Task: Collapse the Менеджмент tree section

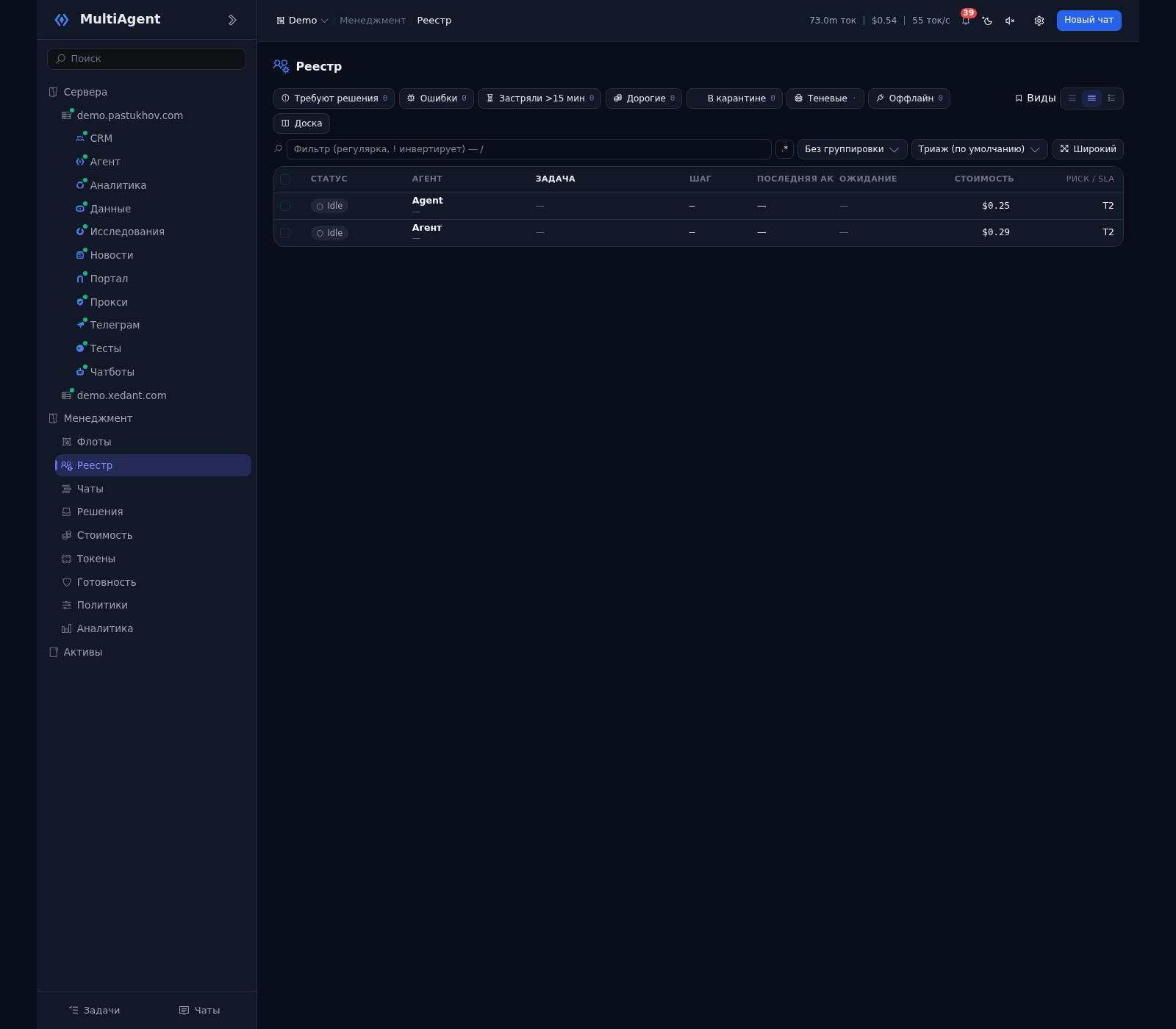Action: coord(147,418)
